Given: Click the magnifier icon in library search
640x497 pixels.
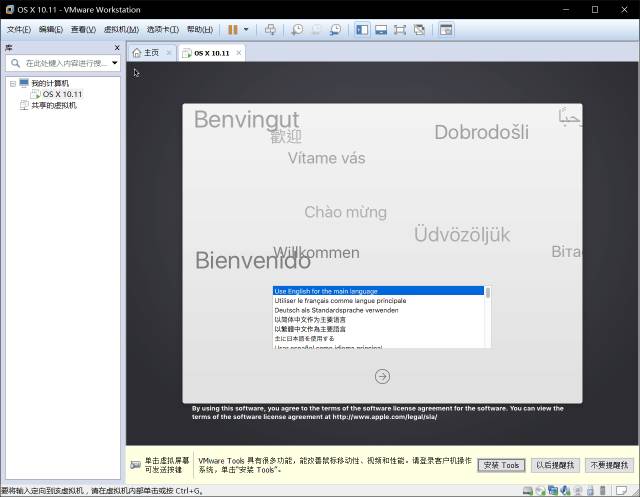Looking at the screenshot, I should click(16, 63).
